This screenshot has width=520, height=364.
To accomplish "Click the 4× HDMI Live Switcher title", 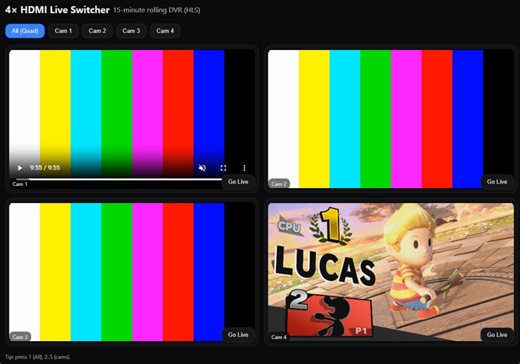I will [x=57, y=10].
